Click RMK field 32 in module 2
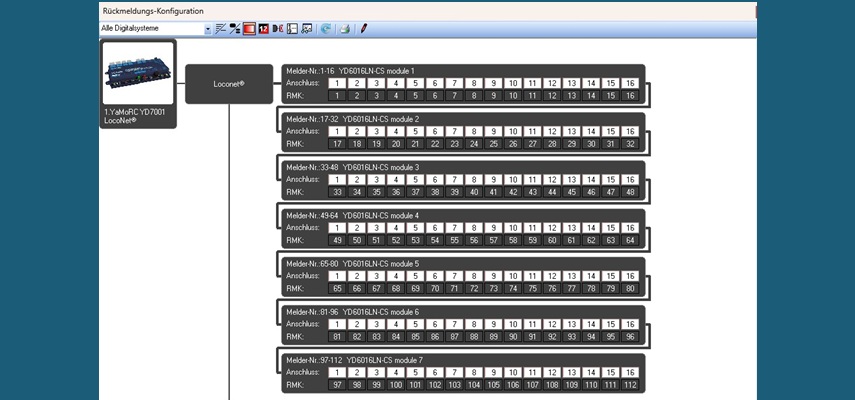 click(629, 144)
